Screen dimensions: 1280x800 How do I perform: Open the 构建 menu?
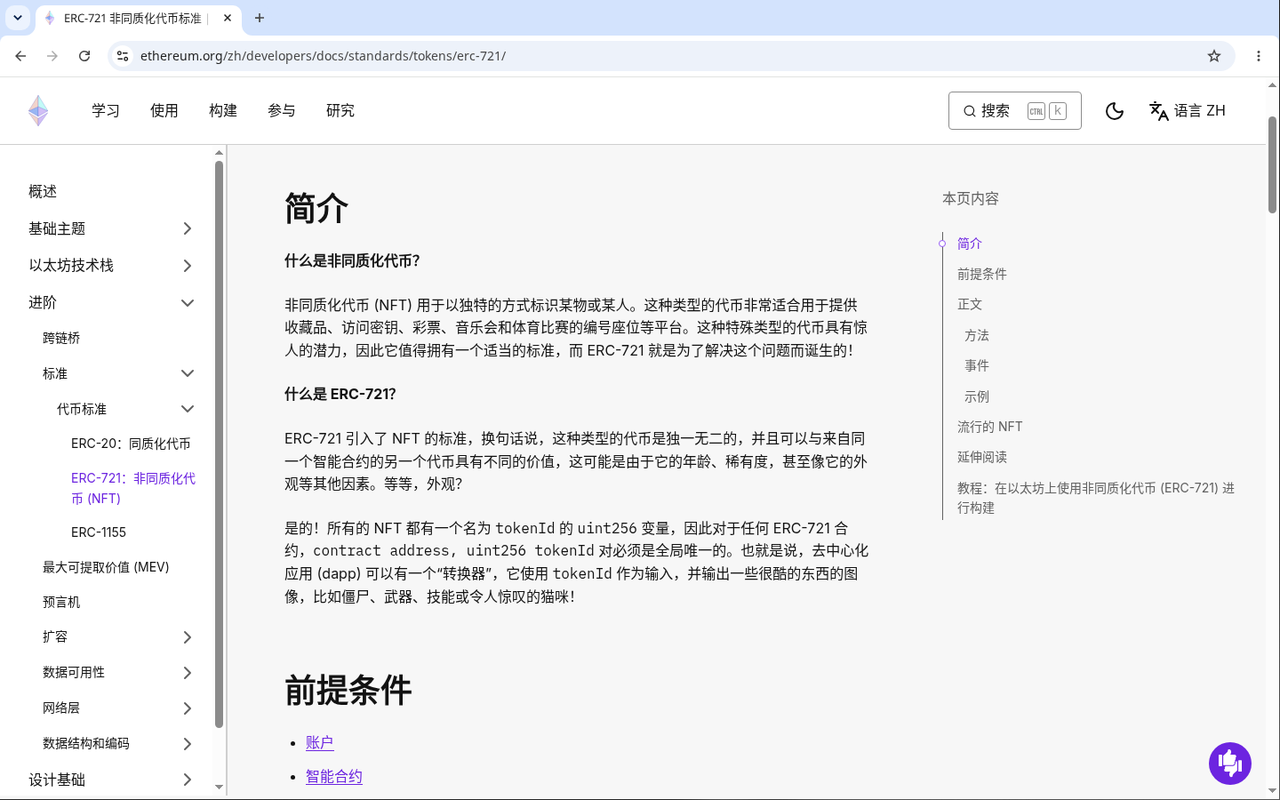click(223, 111)
